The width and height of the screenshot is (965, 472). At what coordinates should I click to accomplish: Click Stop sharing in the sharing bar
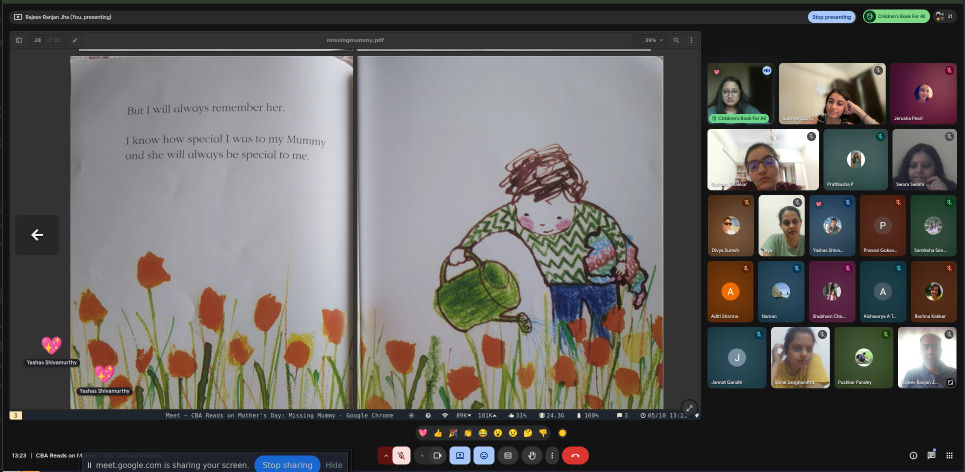point(287,465)
